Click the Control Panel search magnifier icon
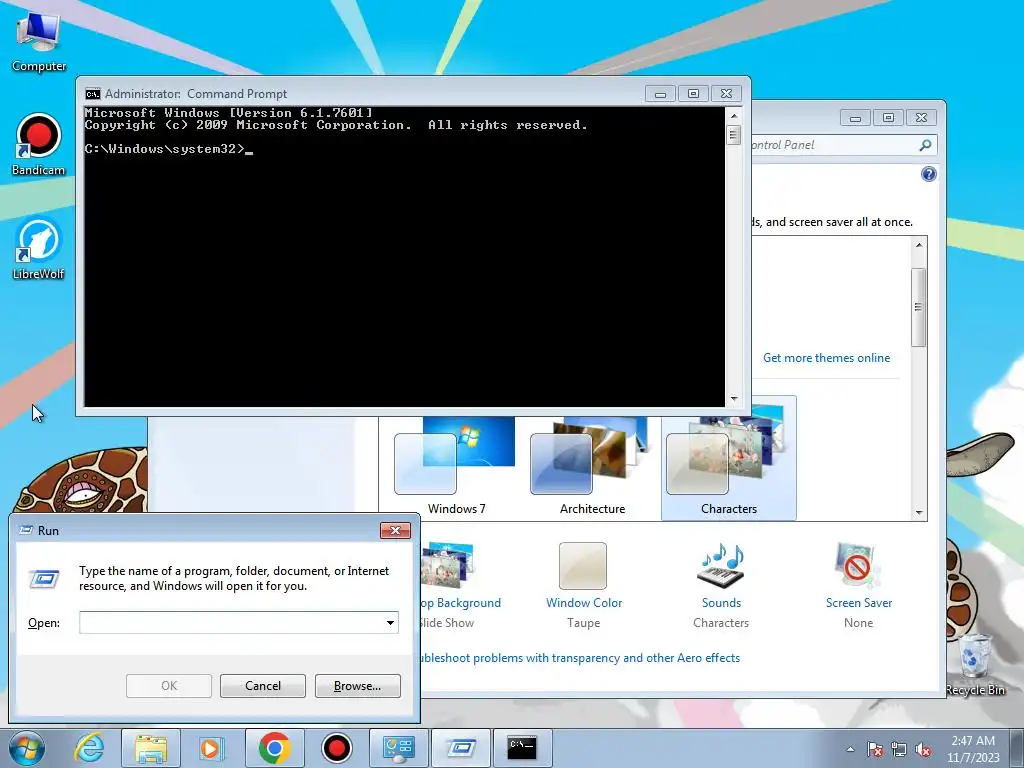 tap(925, 145)
